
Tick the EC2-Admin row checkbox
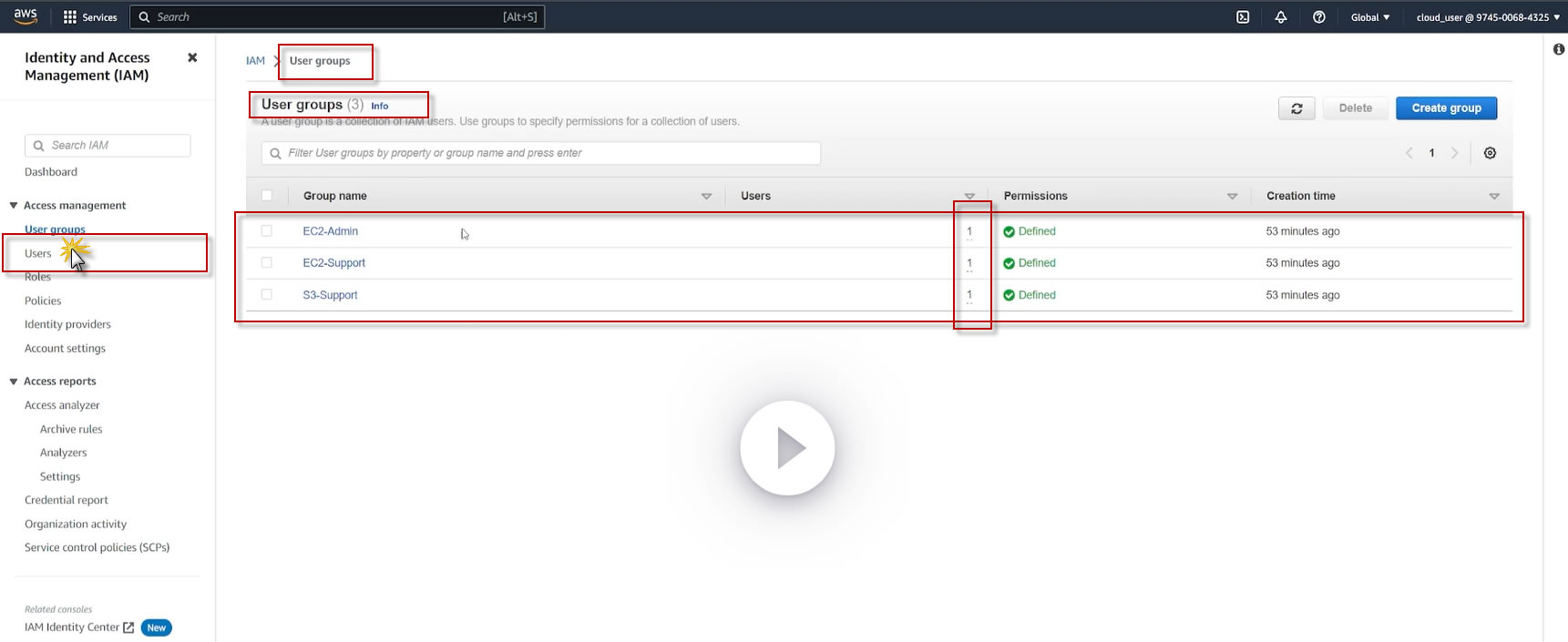267,230
